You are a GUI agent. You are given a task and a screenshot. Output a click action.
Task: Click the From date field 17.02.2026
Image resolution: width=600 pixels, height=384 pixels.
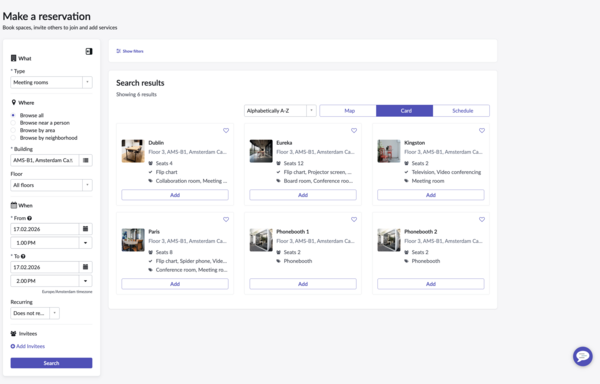(x=44, y=229)
